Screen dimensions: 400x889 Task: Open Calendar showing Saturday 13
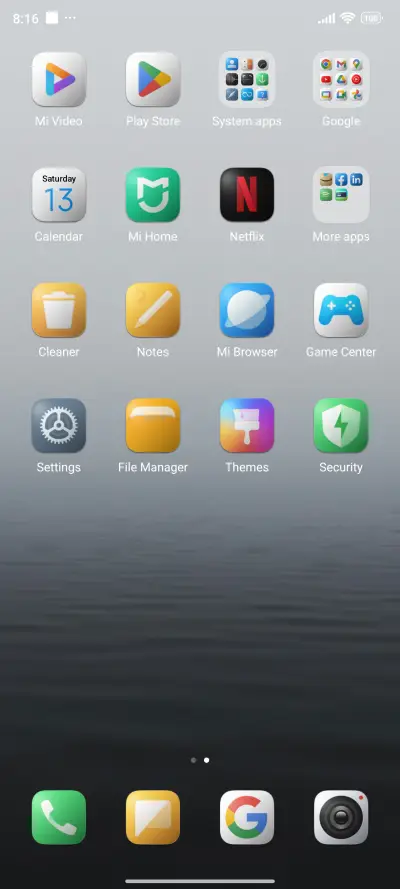click(59, 194)
